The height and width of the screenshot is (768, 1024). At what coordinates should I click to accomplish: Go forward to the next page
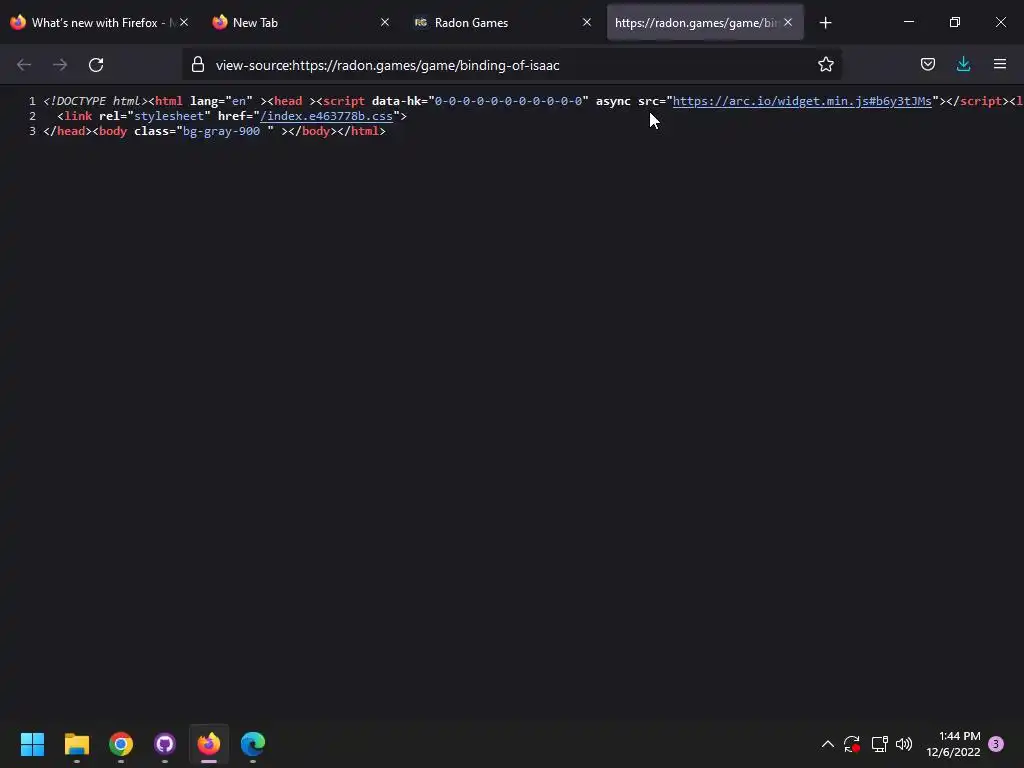pyautogui.click(x=60, y=65)
